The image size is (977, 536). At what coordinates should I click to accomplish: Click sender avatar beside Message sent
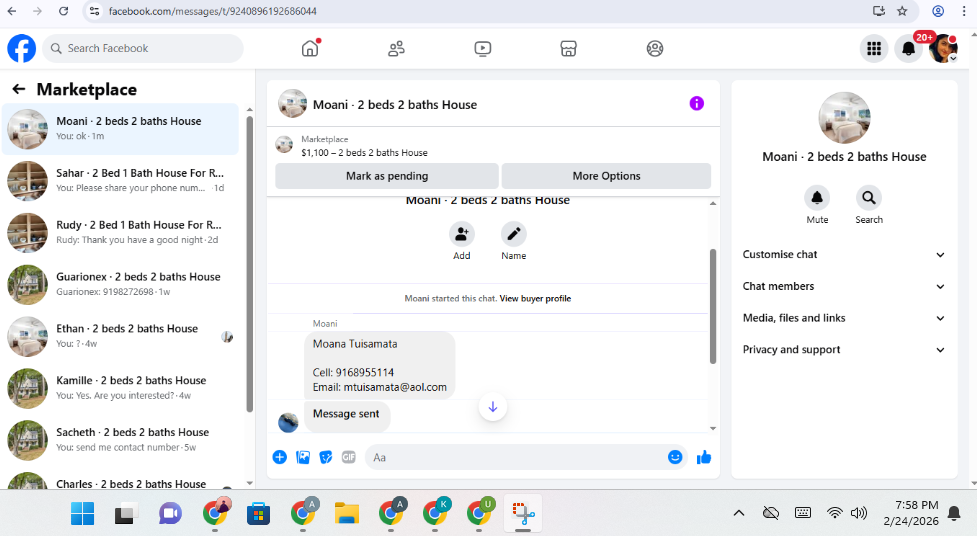point(288,423)
